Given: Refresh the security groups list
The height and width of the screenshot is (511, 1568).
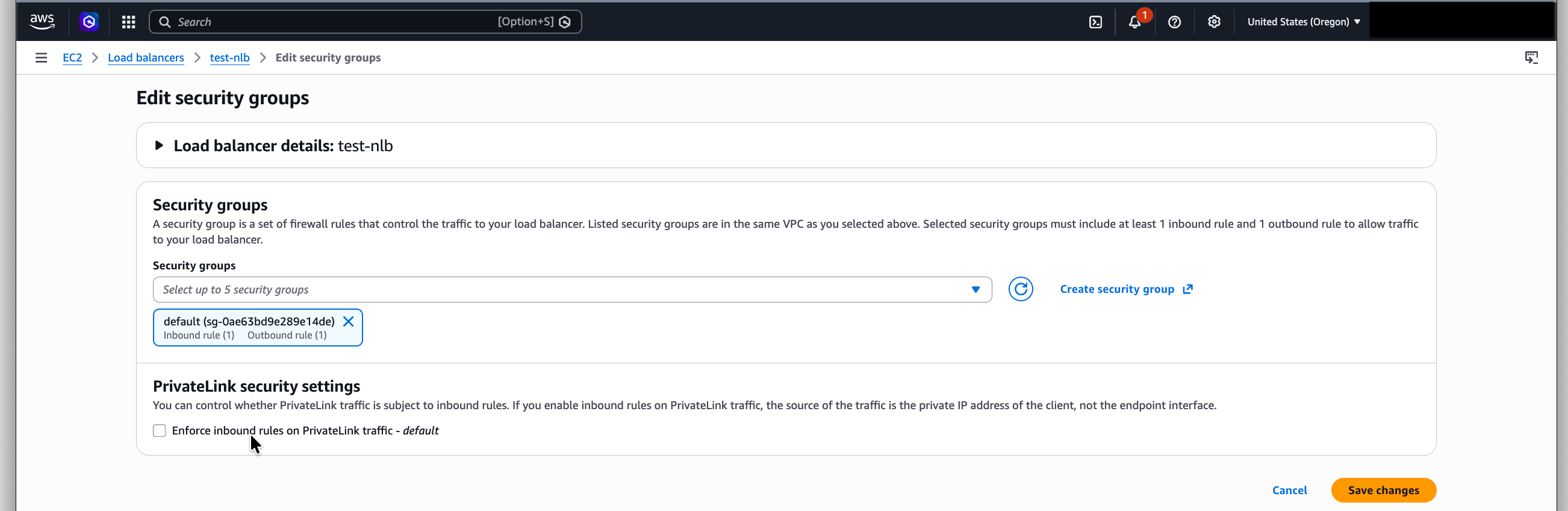Looking at the screenshot, I should click(1020, 289).
